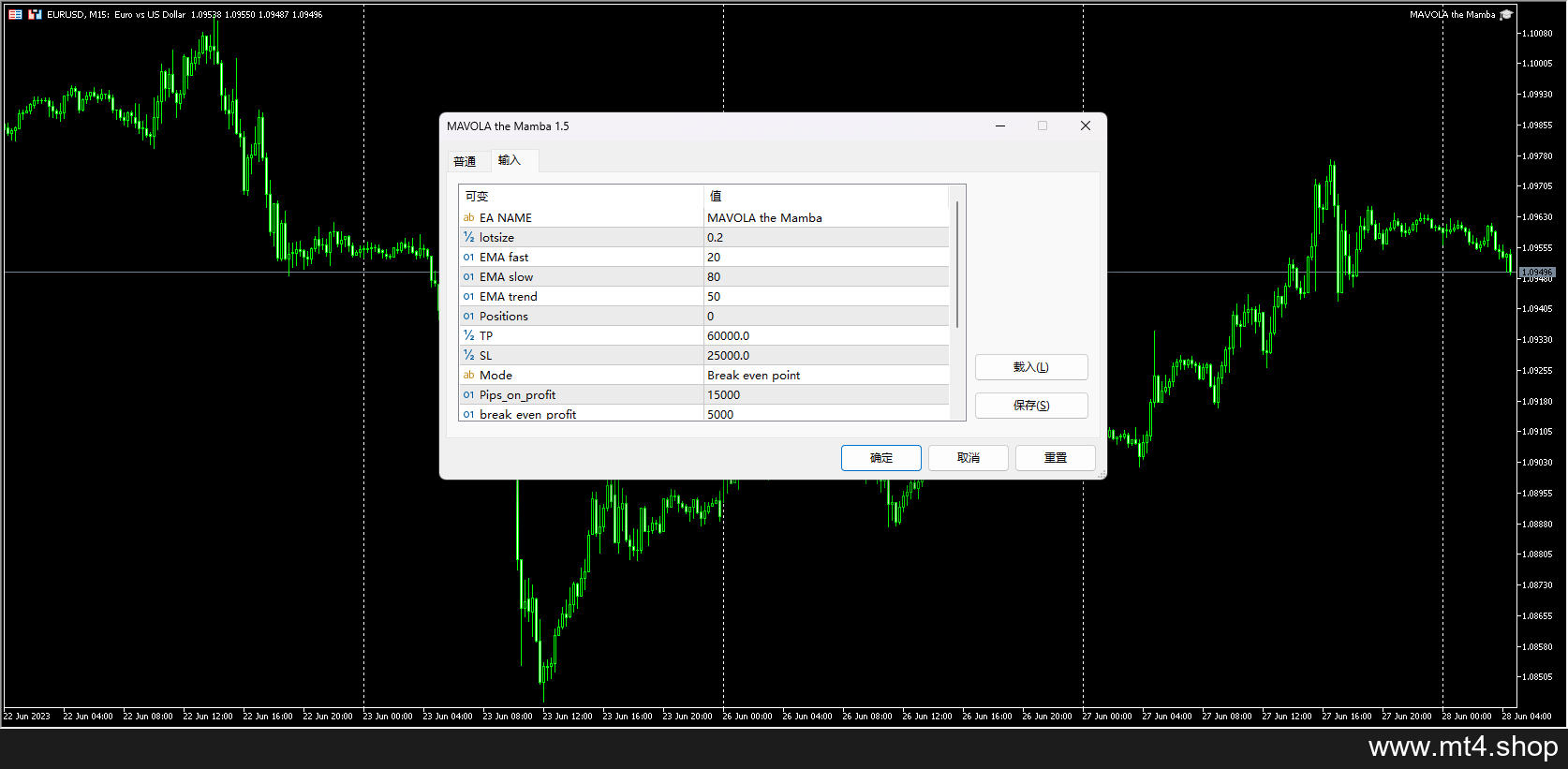Click the integer icon beside EMA trend
This screenshot has height=769, width=1568.
click(x=468, y=297)
